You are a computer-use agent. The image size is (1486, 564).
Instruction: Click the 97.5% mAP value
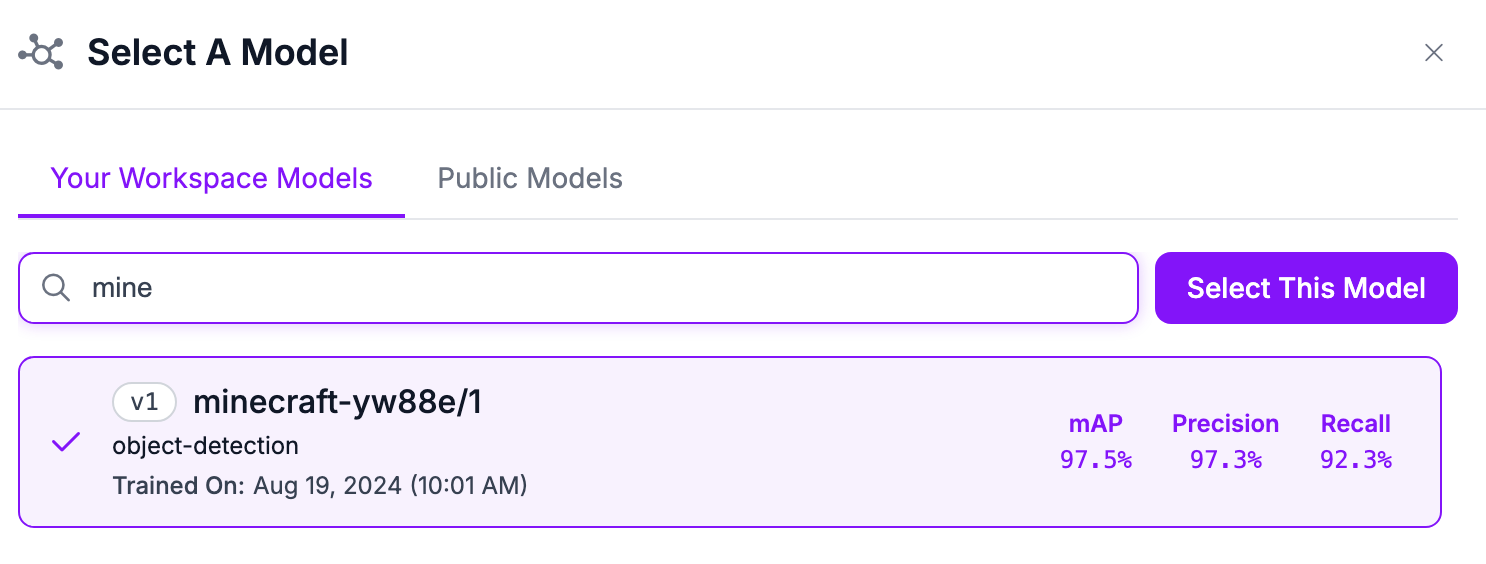tap(1096, 460)
